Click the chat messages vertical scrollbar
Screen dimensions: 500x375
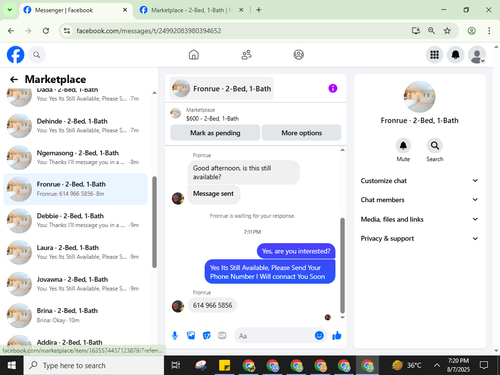point(342,265)
